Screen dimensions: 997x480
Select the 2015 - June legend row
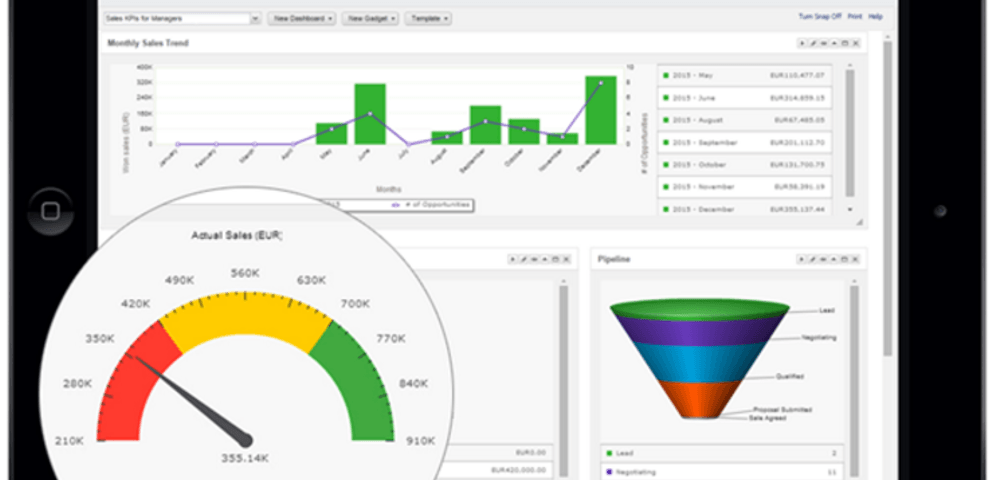pyautogui.click(x=744, y=98)
